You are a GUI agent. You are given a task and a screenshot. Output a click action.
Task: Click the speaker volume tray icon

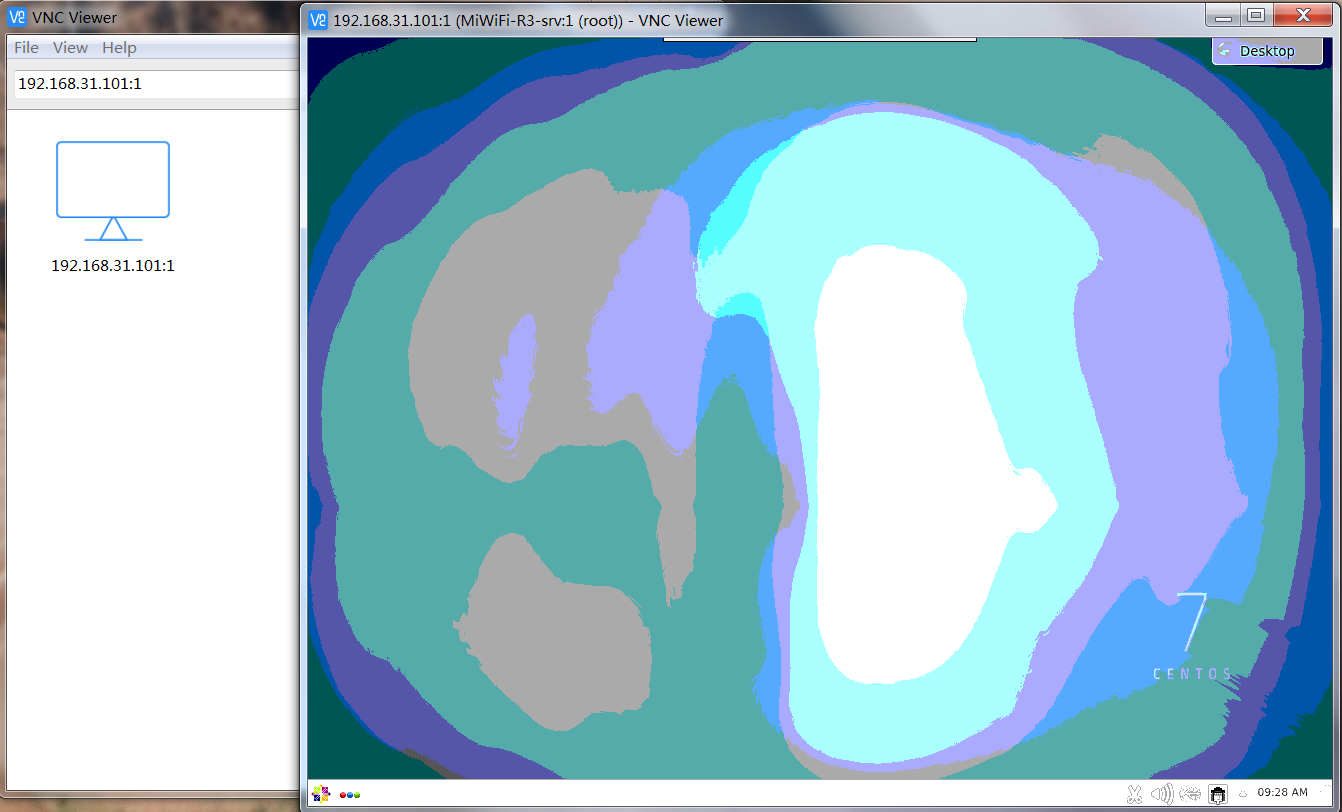click(1161, 794)
